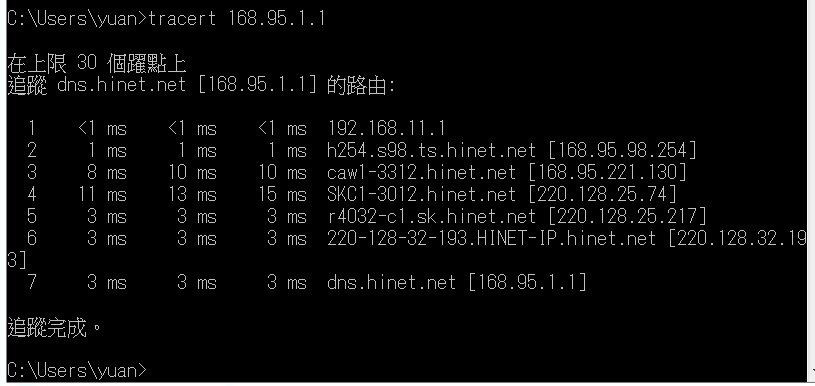This screenshot has height=386, width=815.
Task: Click dns.hinet.net in the 追蹤 header line
Action: pos(121,85)
